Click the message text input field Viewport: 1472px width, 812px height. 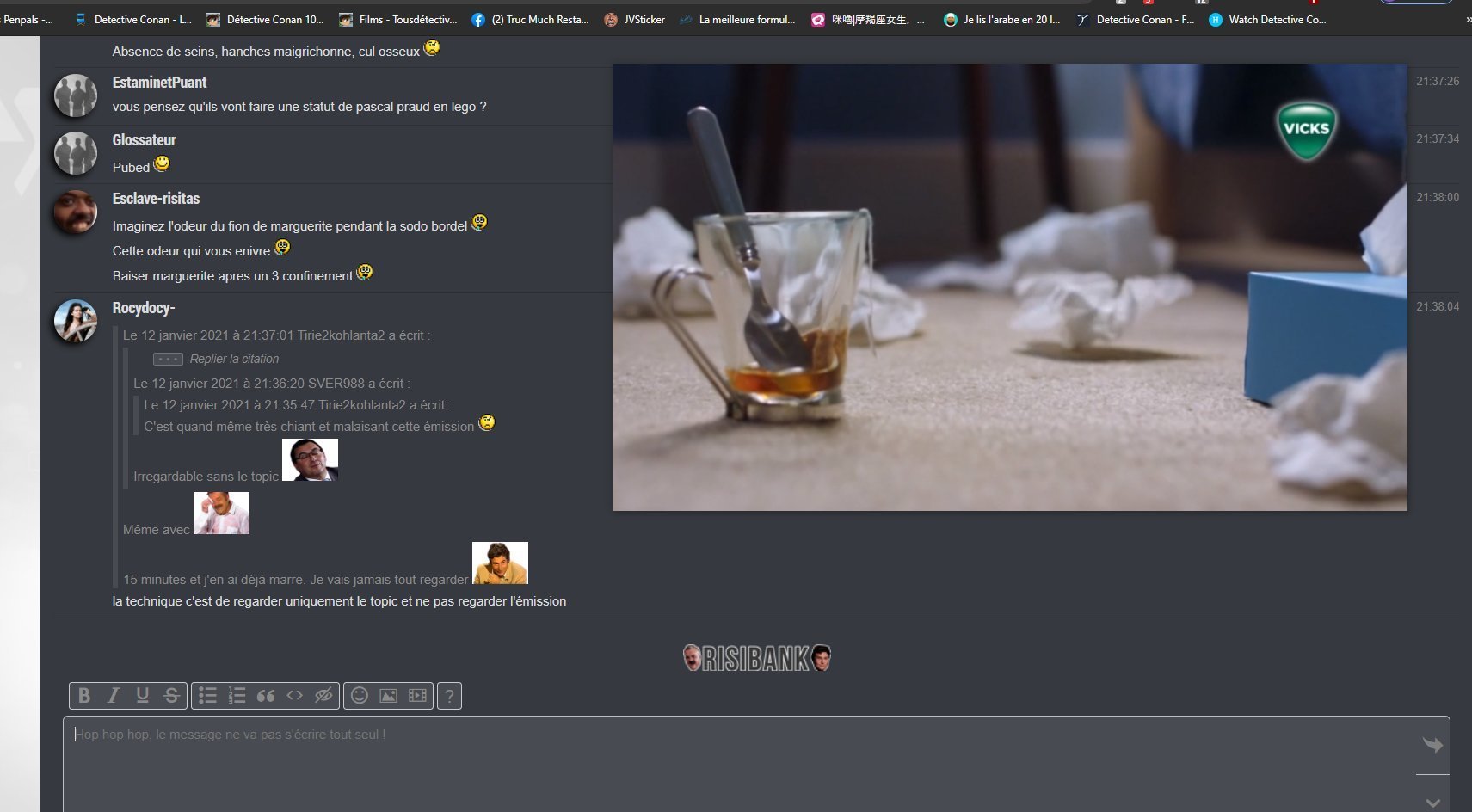pos(740,761)
